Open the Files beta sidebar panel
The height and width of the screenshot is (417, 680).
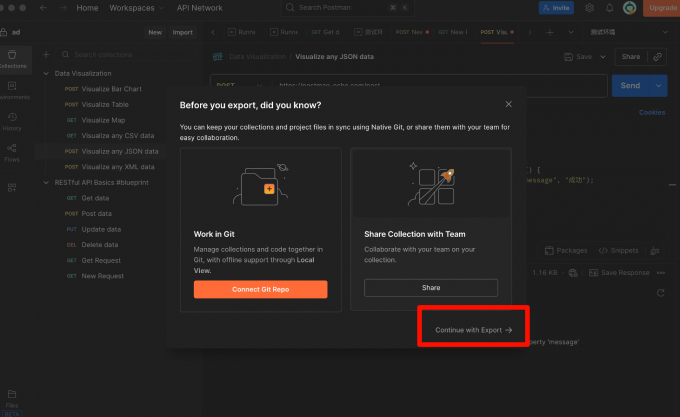pyautogui.click(x=12, y=403)
